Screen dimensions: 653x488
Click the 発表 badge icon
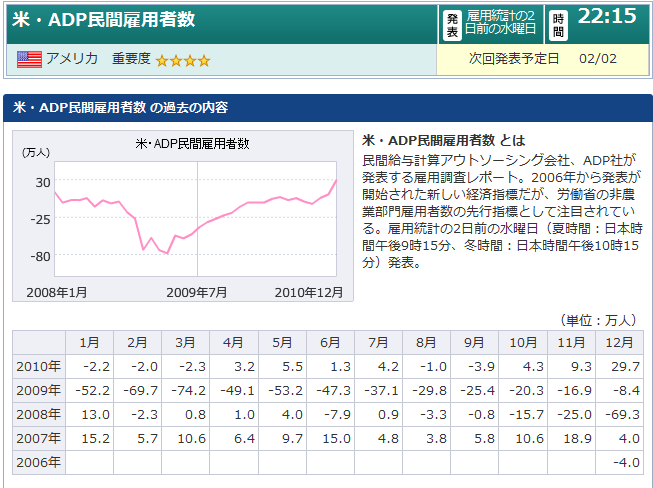(x=452, y=25)
